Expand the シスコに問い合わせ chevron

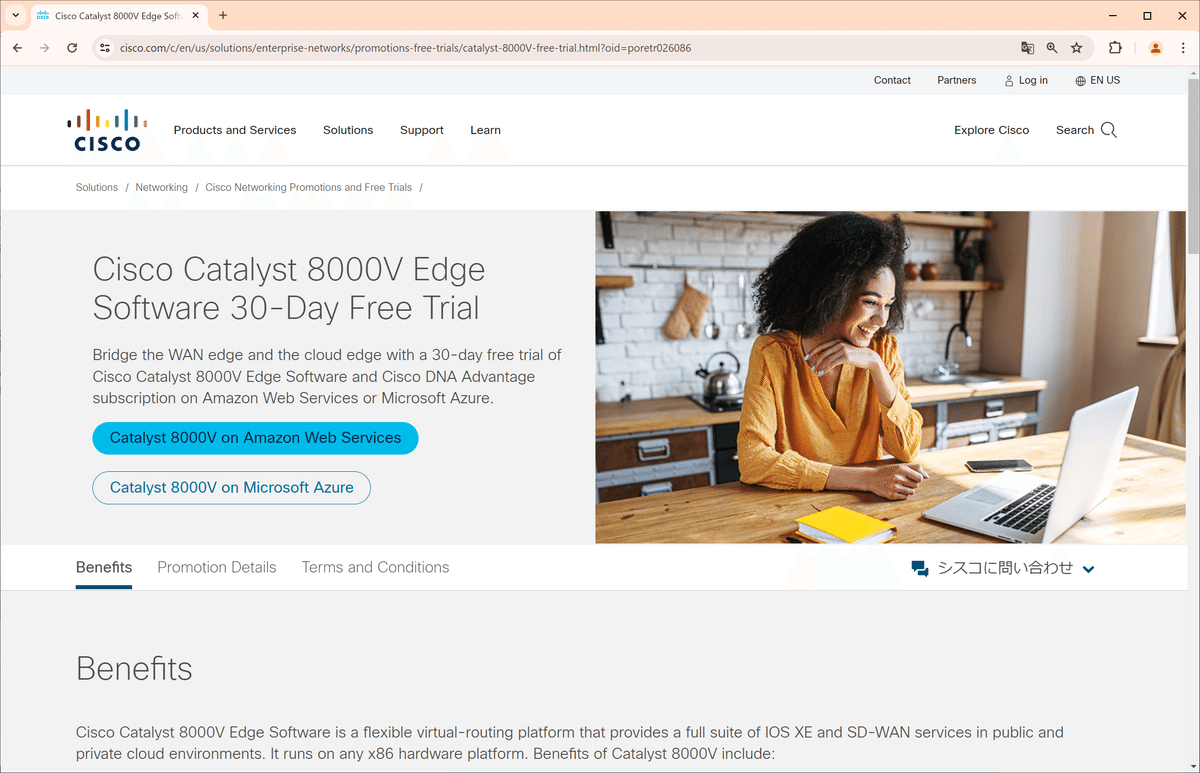(1089, 568)
